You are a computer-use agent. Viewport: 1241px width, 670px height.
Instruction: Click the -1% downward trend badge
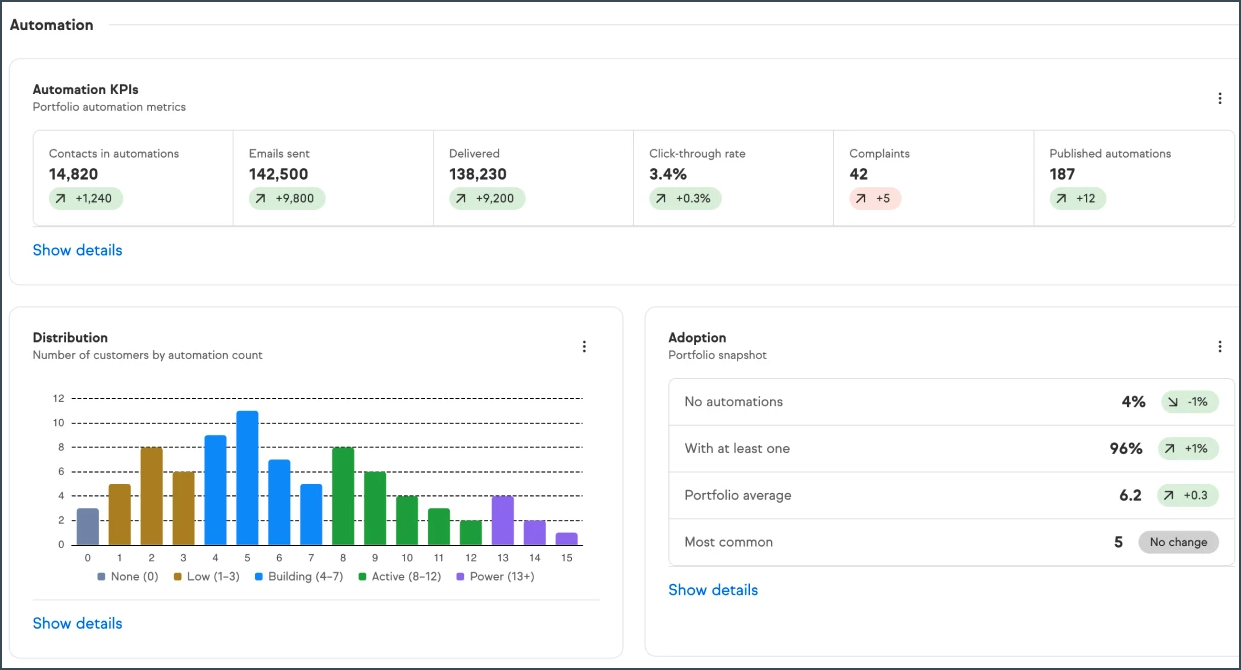[1190, 402]
